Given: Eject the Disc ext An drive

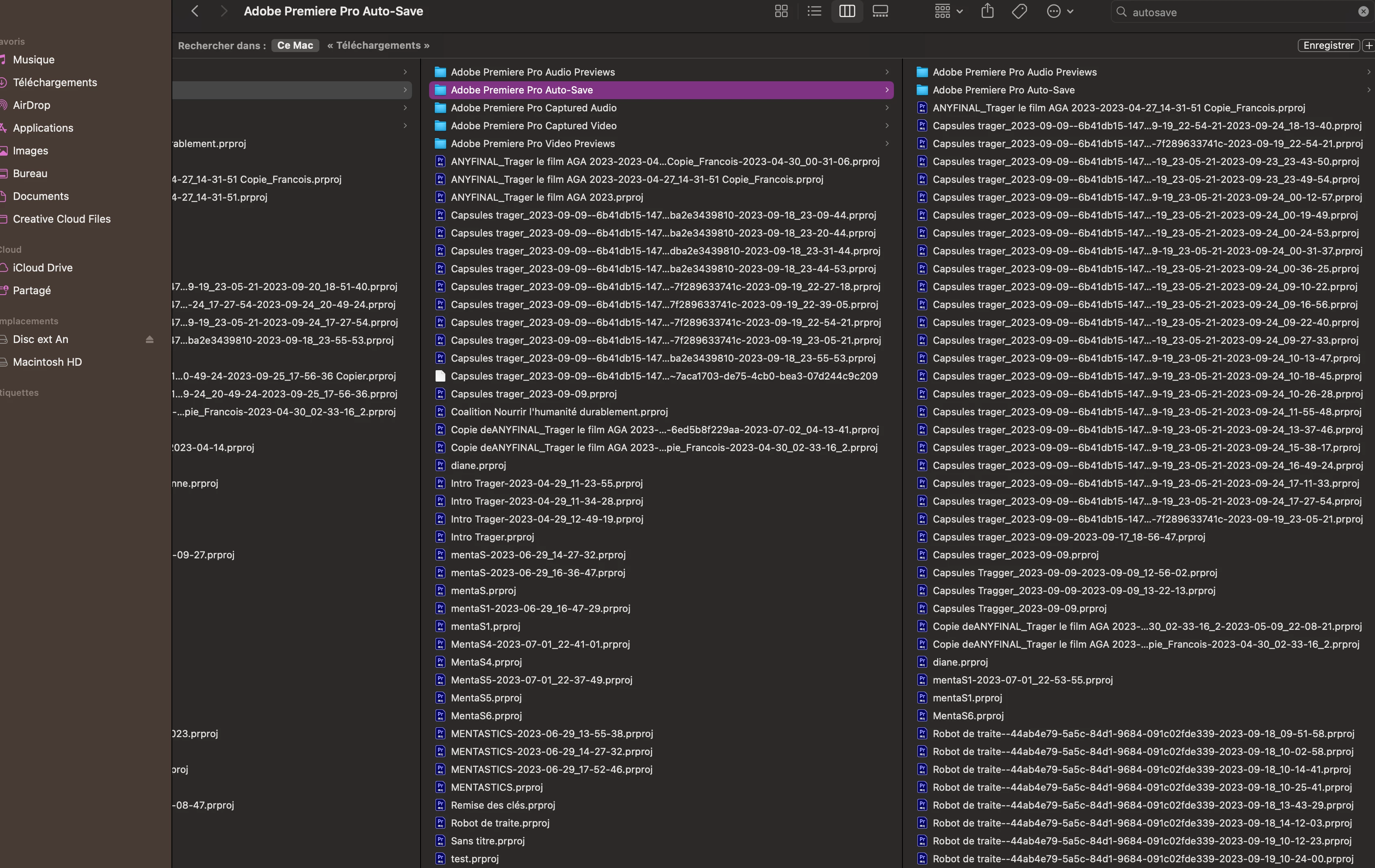Looking at the screenshot, I should (x=150, y=340).
